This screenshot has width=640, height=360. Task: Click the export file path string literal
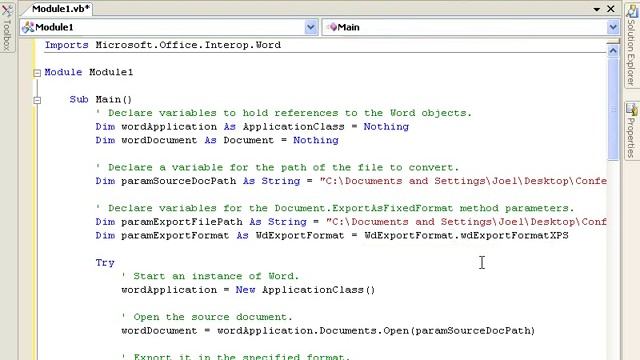tap(466, 222)
